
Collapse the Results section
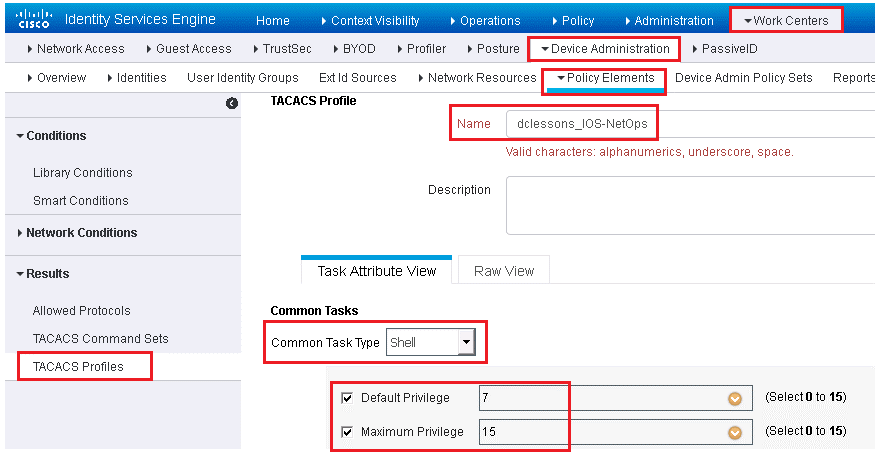coord(43,274)
